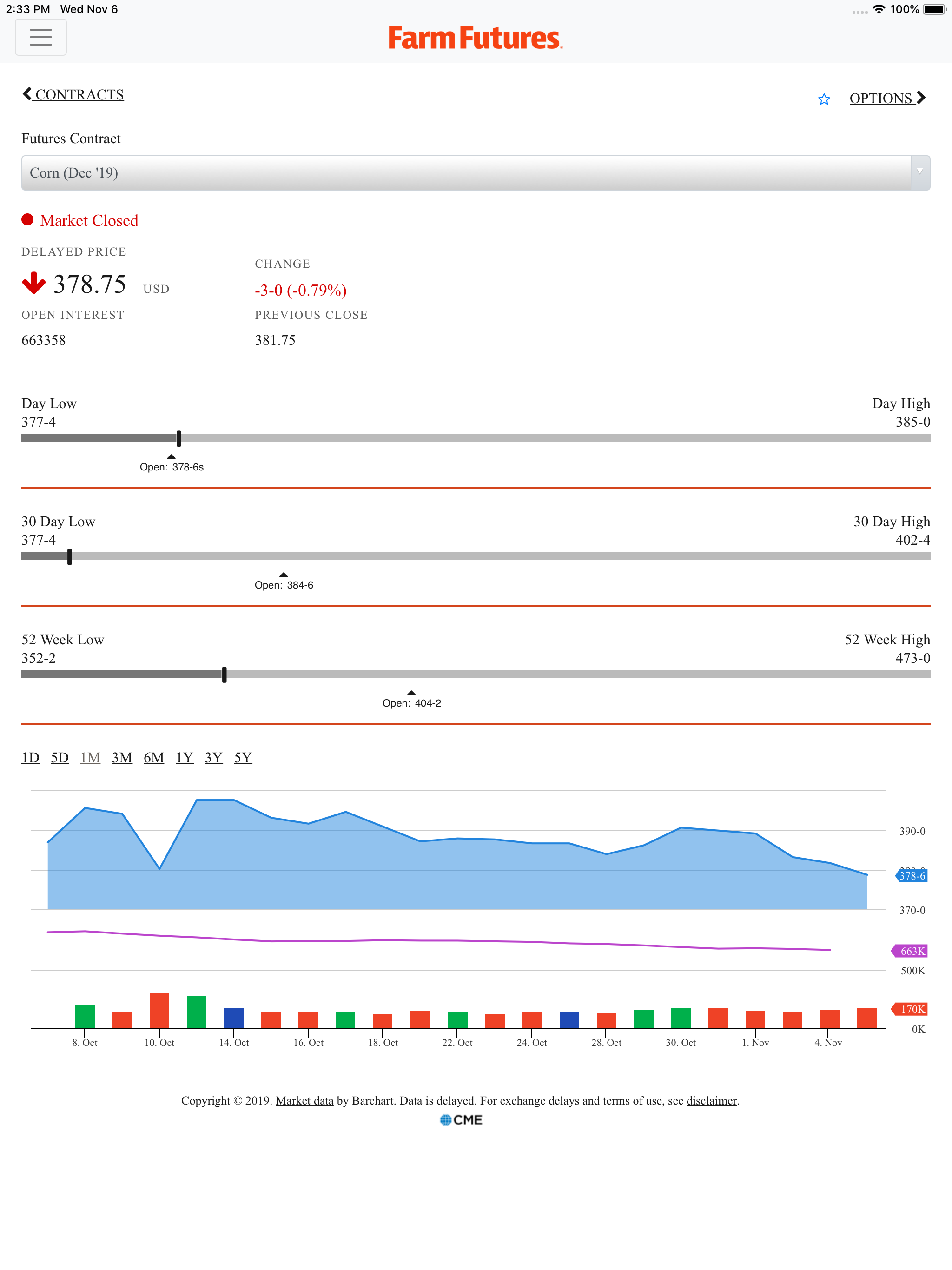Click the Open: 404-2 label
952x1270 pixels.
click(x=412, y=703)
